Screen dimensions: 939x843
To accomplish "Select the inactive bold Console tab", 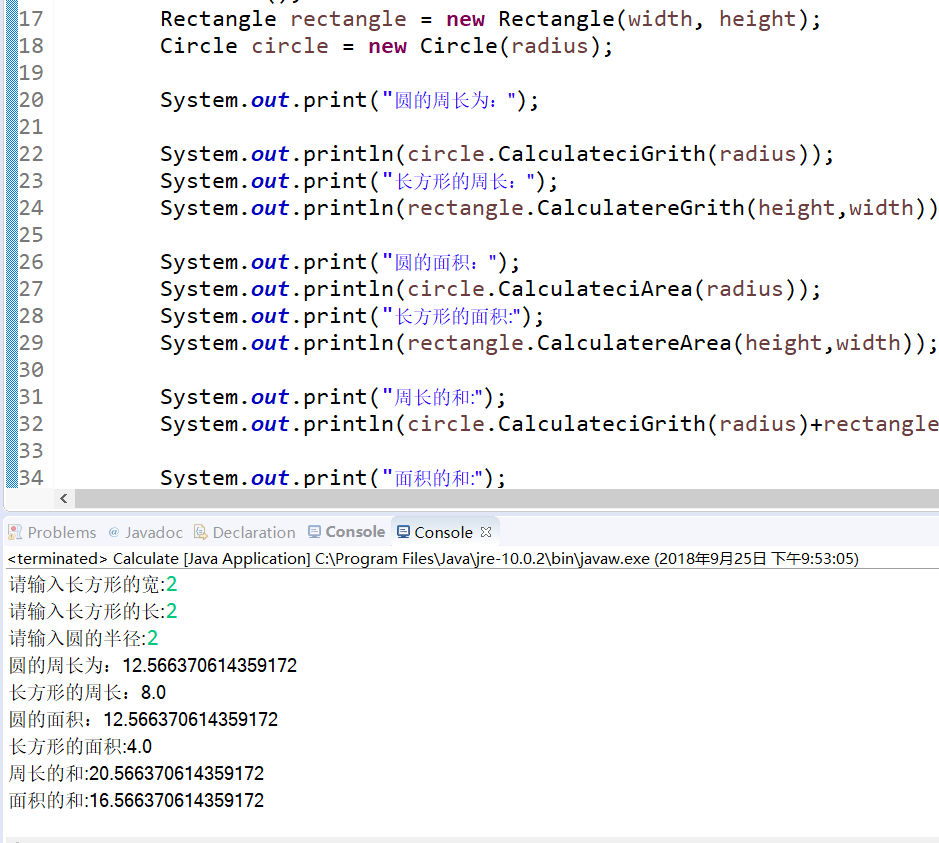I will tap(346, 532).
